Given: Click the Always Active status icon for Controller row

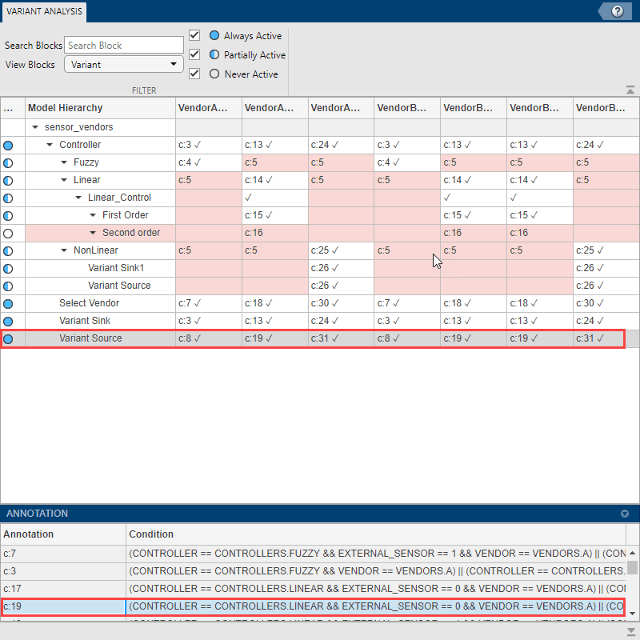Looking at the screenshot, I should [x=8, y=145].
